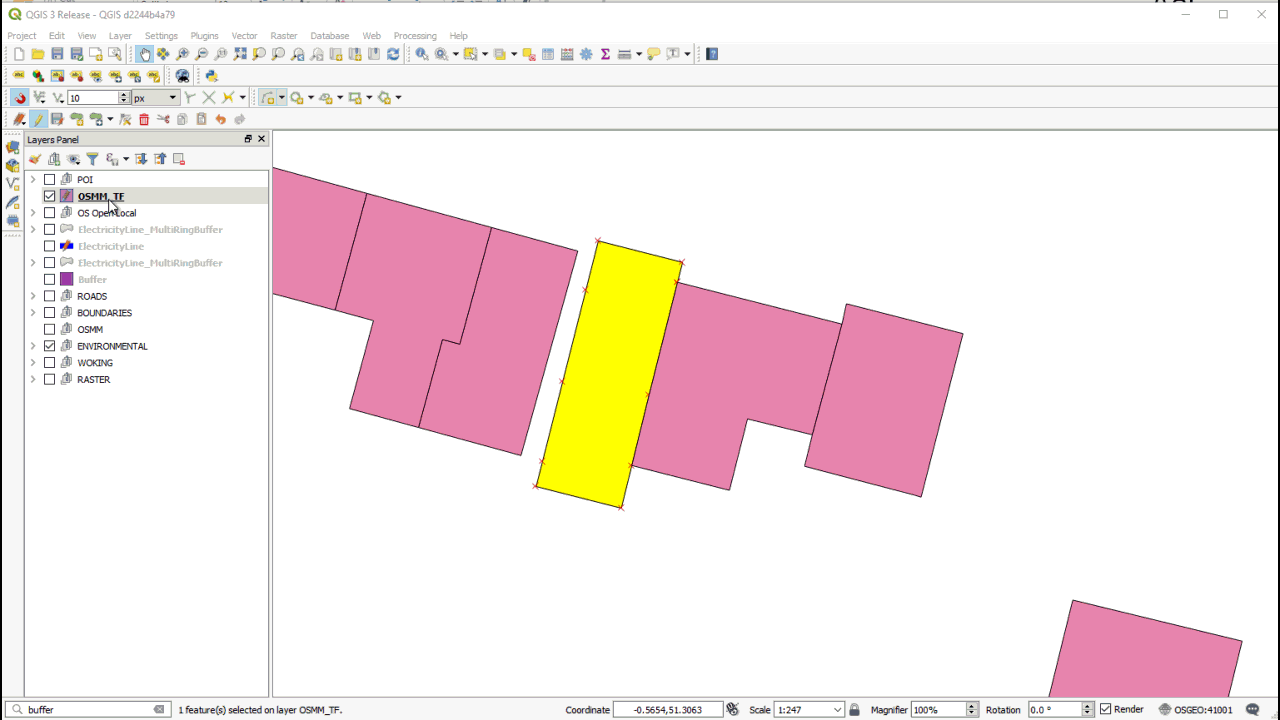The height and width of the screenshot is (720, 1280).
Task: Open the Plugins menu
Action: (204, 36)
